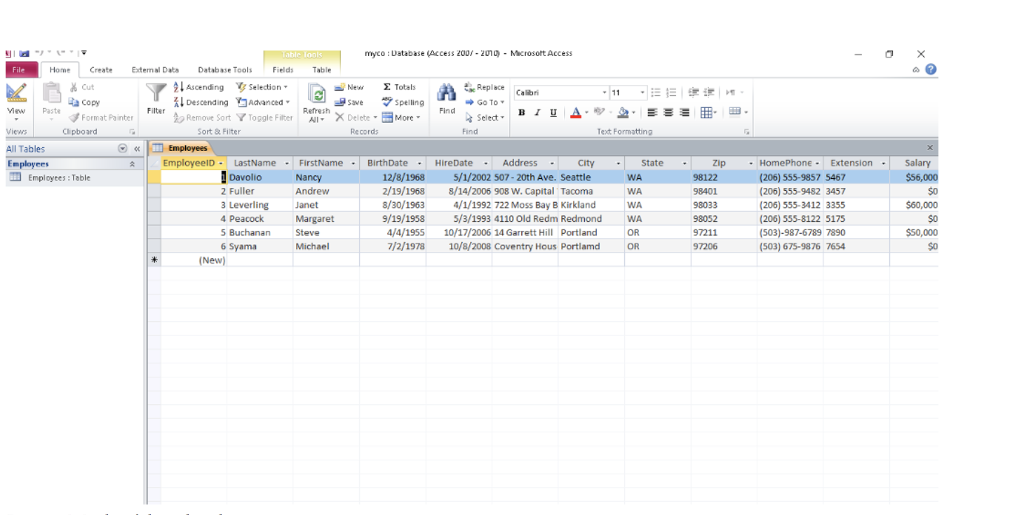Minimize the ribbon with the caret icon
Image resolution: width=1024 pixels, height=515 pixels.
916,70
